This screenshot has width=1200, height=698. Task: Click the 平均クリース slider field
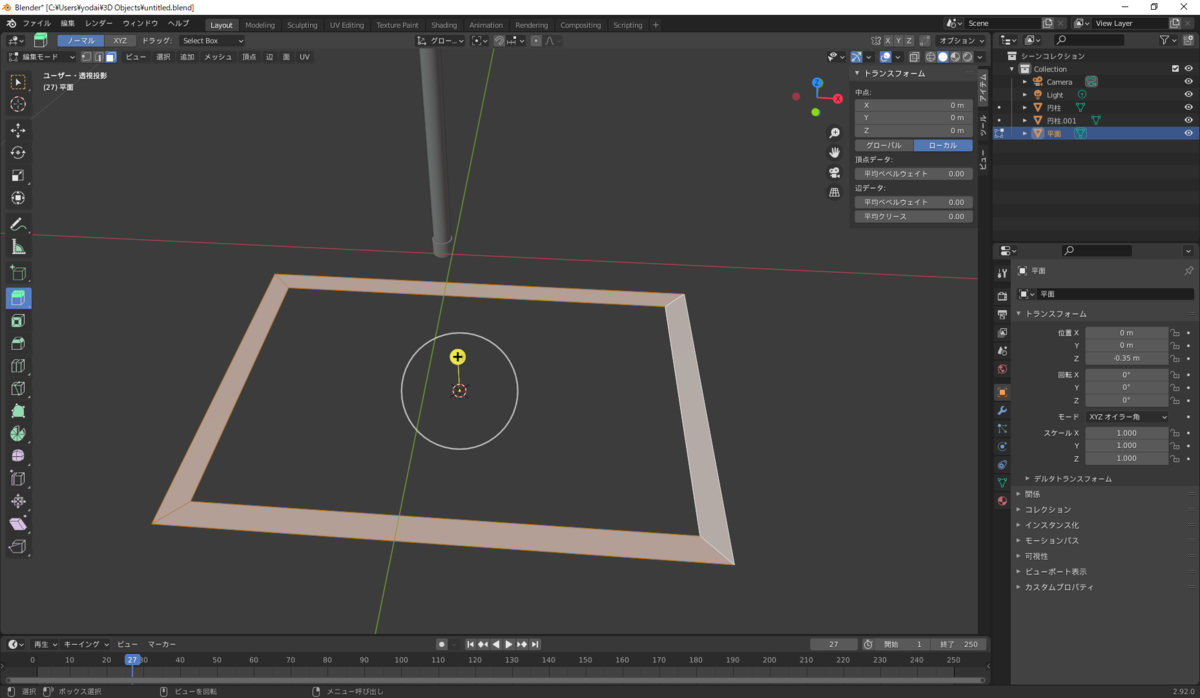(912, 216)
